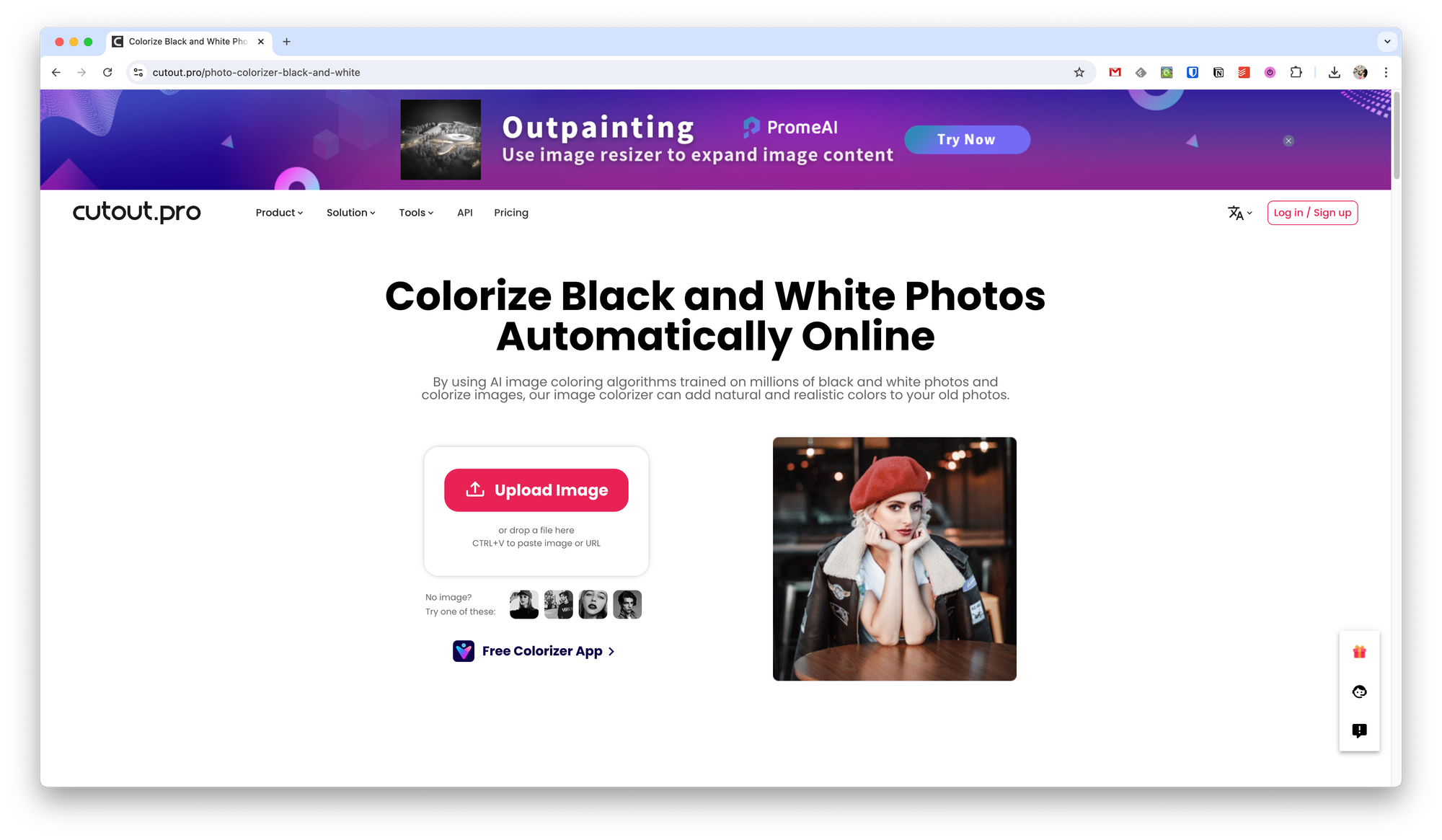Open the browser extensions puzzle icon

point(1296,72)
